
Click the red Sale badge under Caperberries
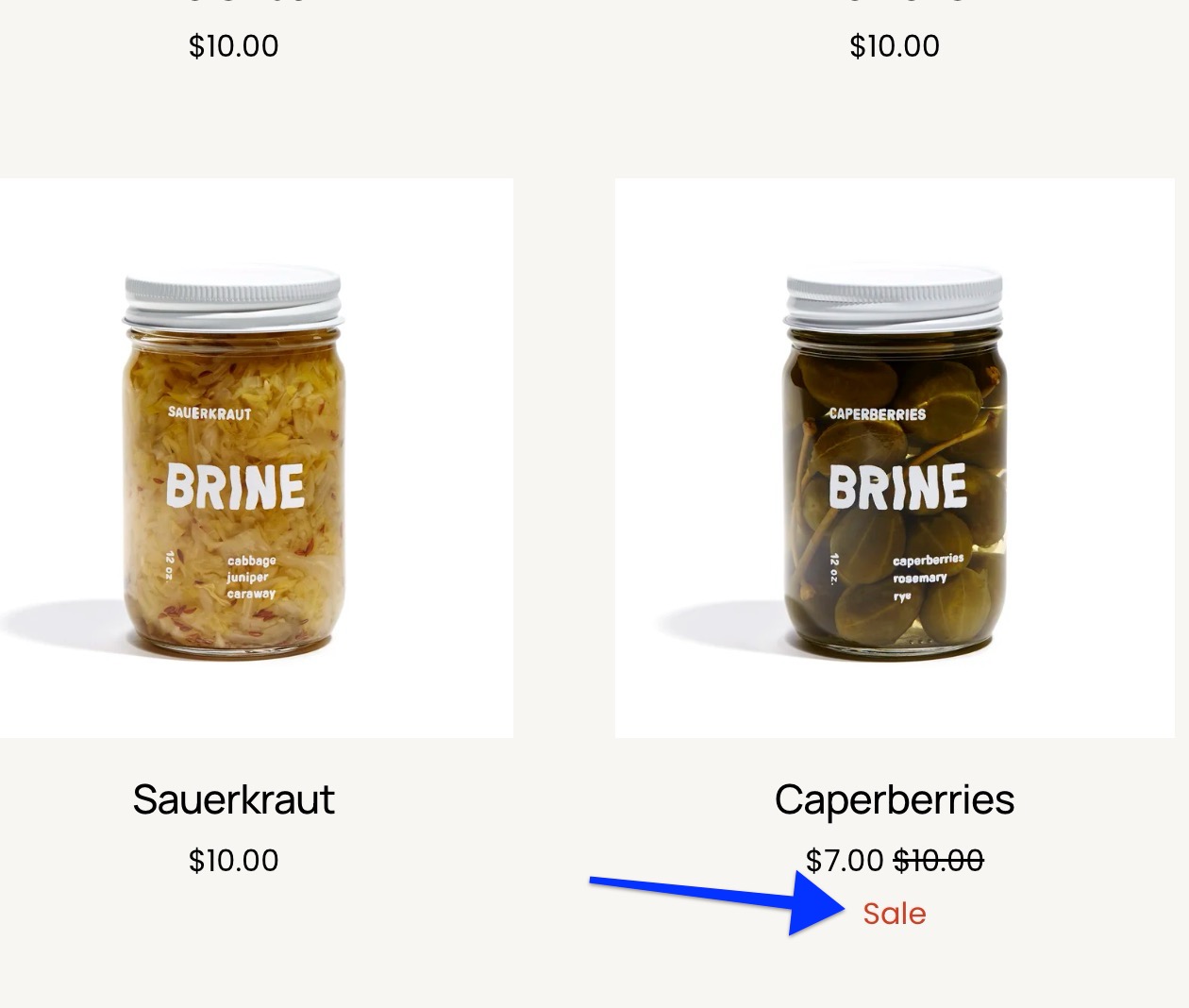click(893, 914)
